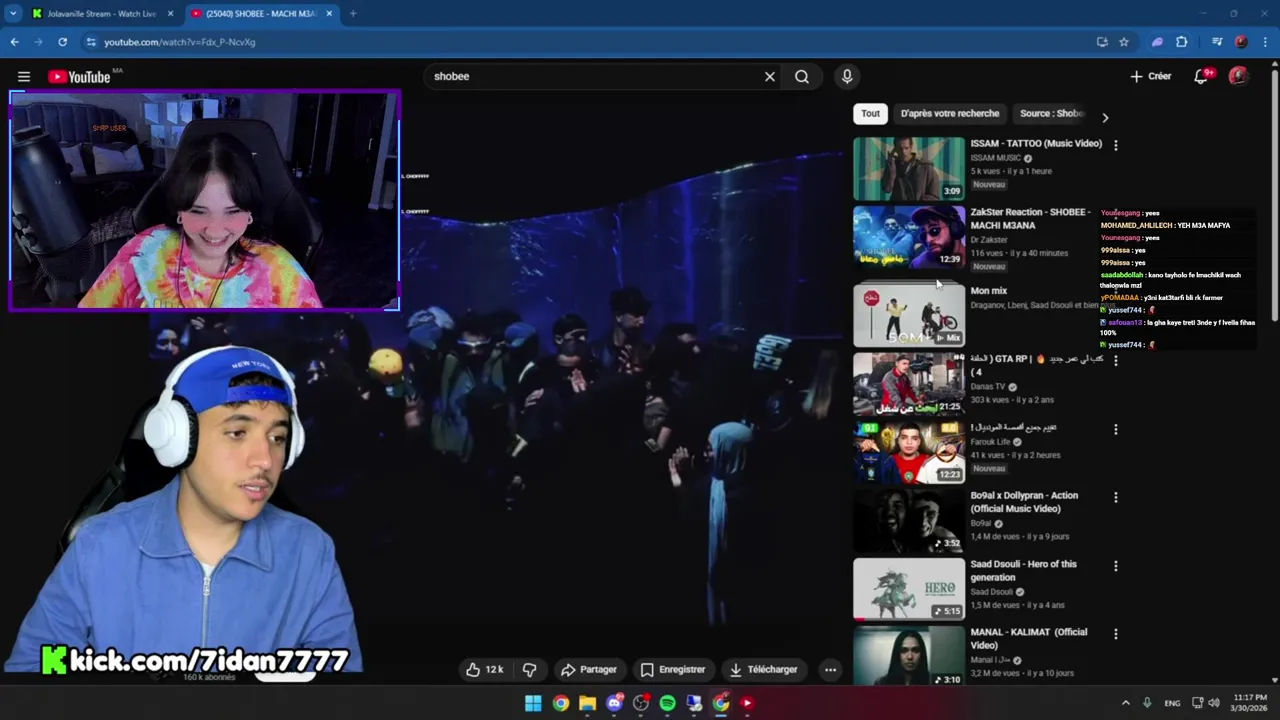Switch to SHOBEE - MACHI M3ANA tab
1280x720 pixels.
click(x=260, y=13)
